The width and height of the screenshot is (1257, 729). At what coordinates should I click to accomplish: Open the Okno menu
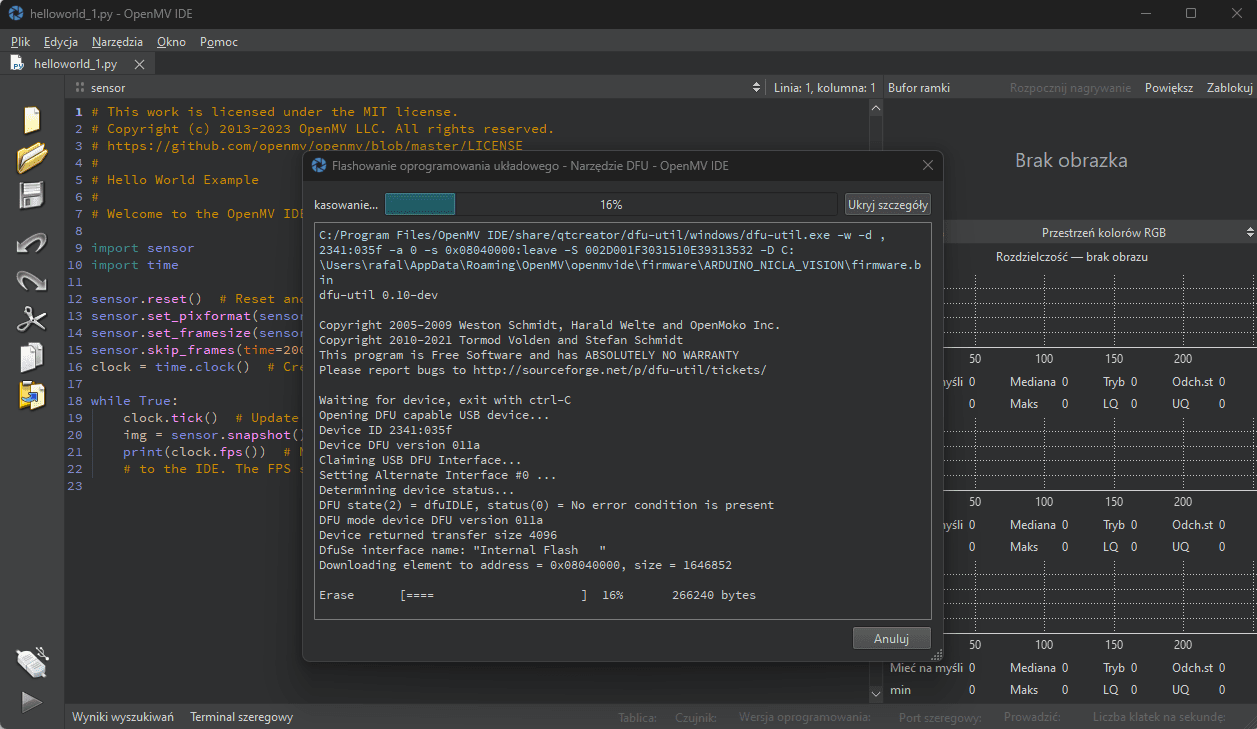pos(171,42)
